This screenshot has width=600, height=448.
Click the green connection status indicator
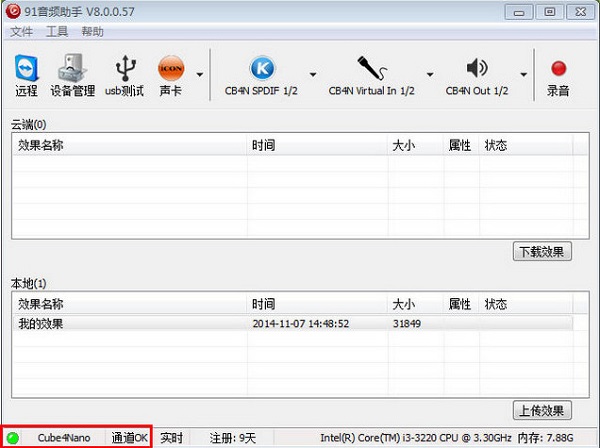tap(13, 438)
